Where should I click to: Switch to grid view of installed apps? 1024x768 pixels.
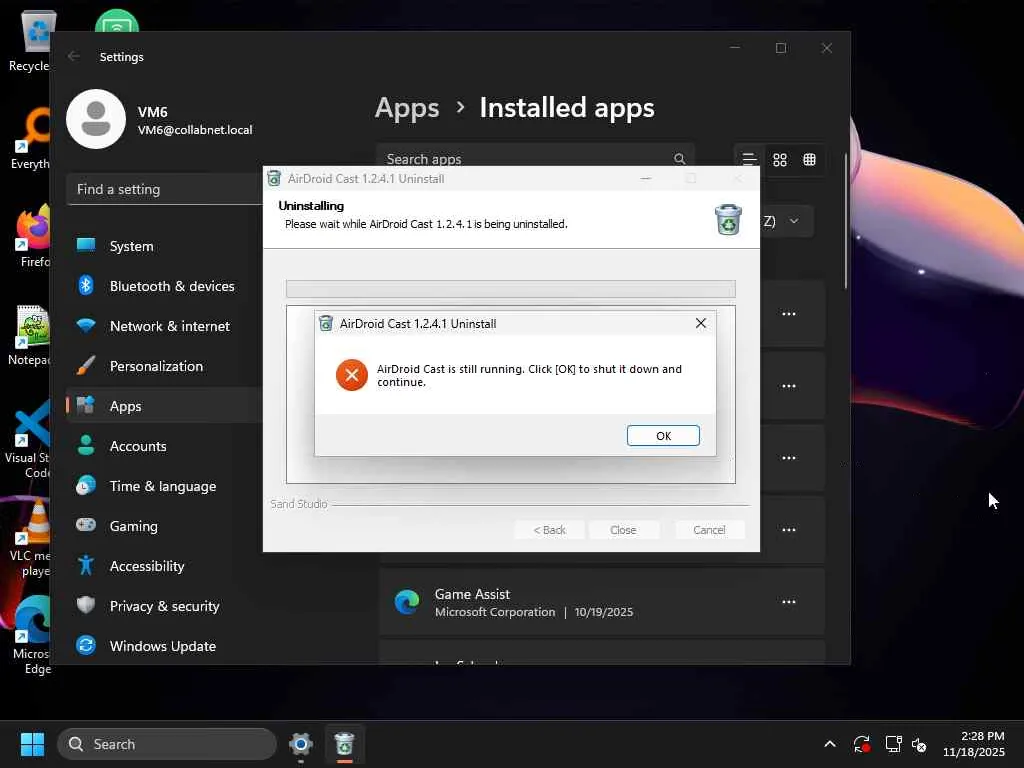coord(779,160)
